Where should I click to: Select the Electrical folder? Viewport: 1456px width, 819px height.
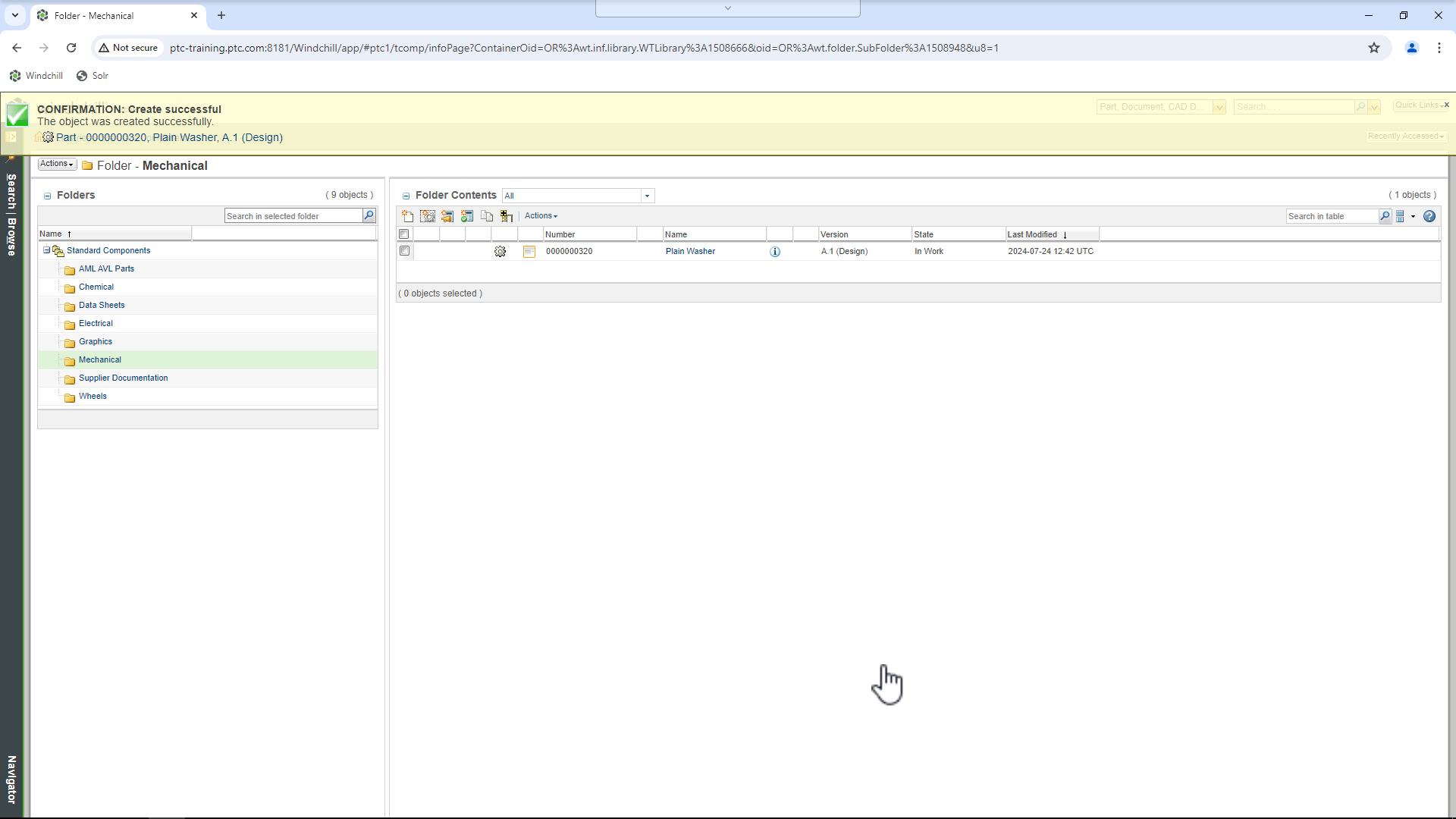click(x=96, y=324)
